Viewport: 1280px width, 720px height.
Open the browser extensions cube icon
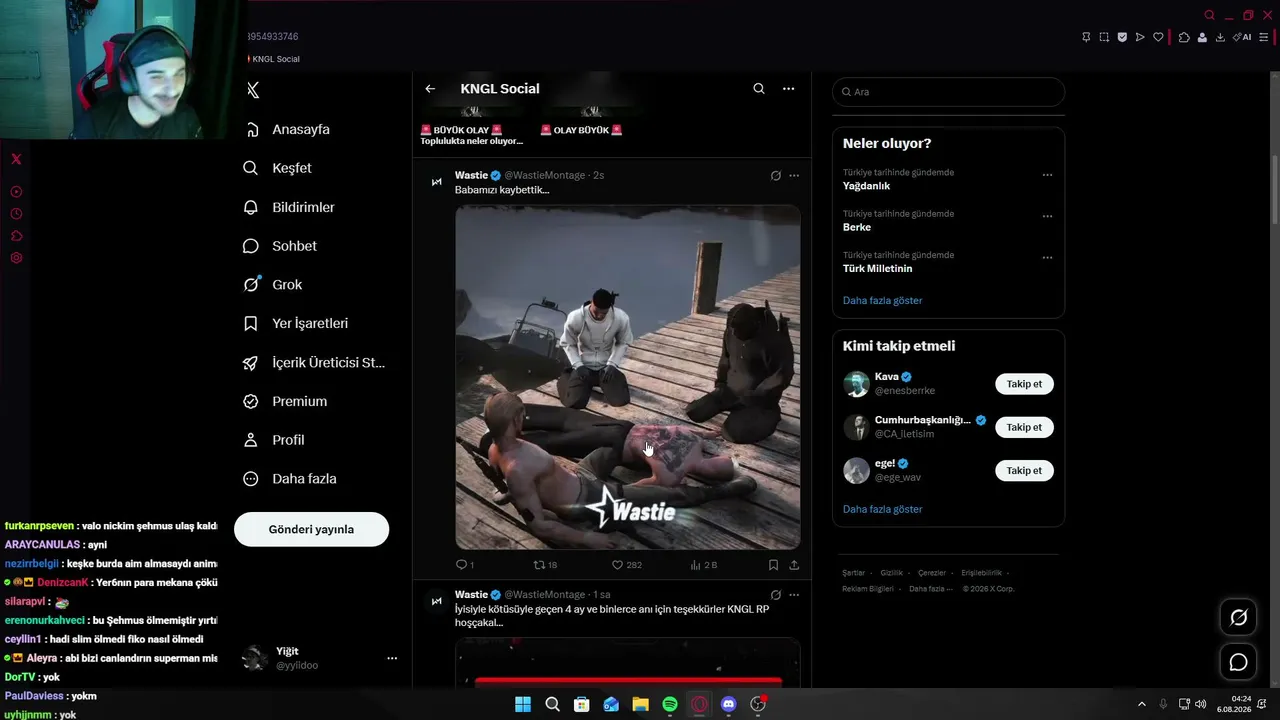[x=1184, y=38]
